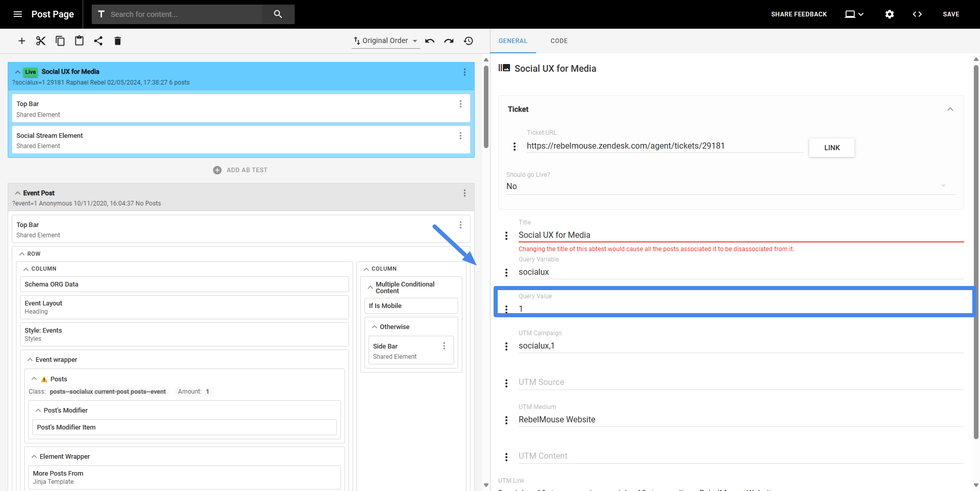Viewport: 980px width, 491px height.
Task: Click the share icon in toolbar
Action: [98, 41]
